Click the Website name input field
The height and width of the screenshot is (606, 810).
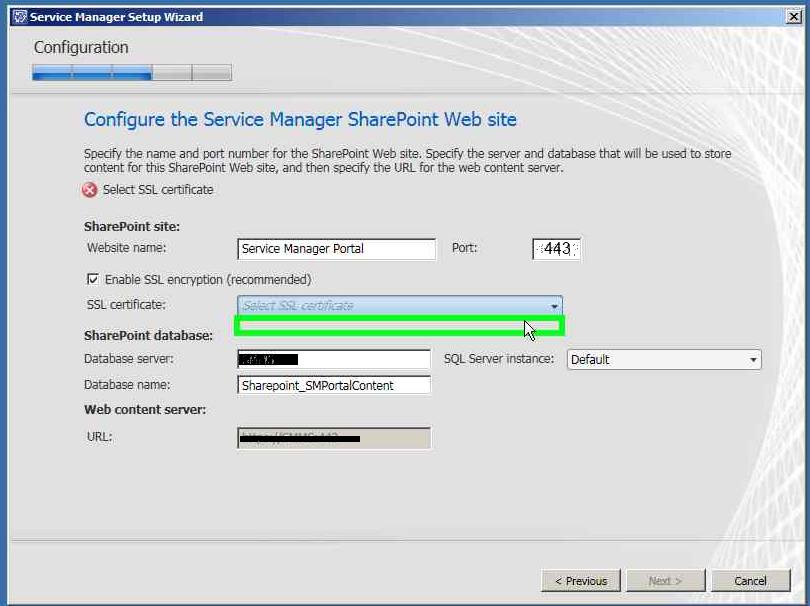336,249
